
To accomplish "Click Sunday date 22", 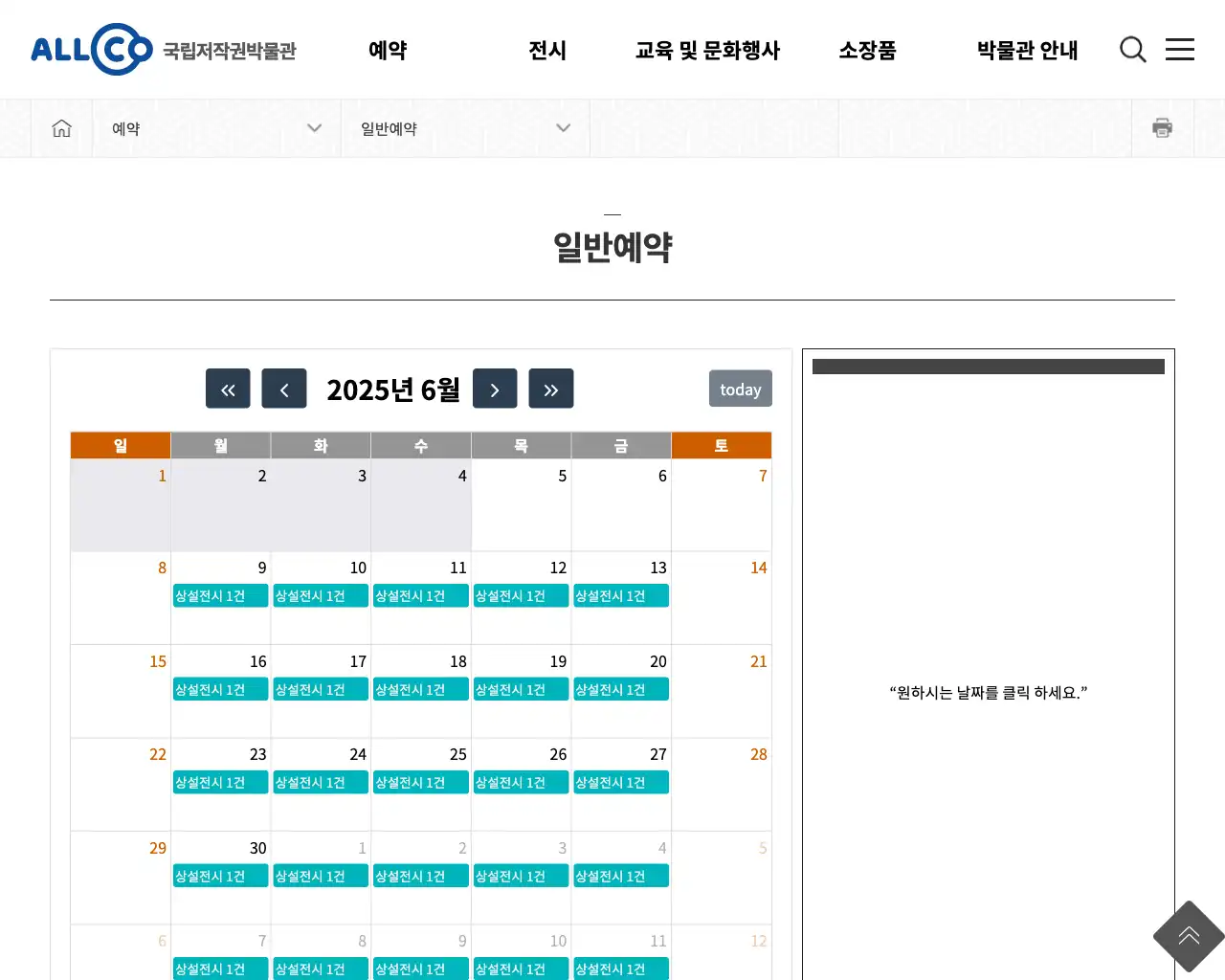I will pyautogui.click(x=158, y=754).
